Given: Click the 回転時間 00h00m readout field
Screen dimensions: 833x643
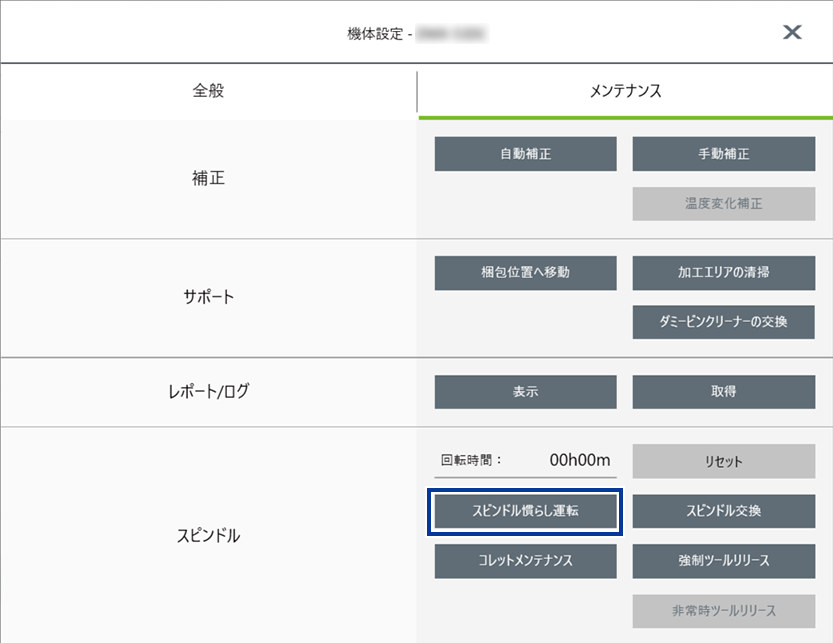Looking at the screenshot, I should pyautogui.click(x=525, y=460).
